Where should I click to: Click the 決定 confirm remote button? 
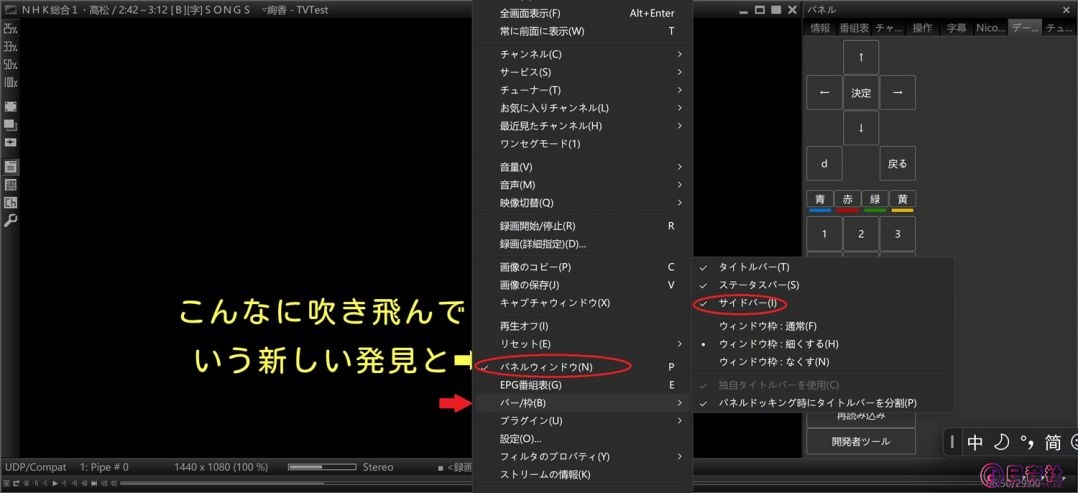pos(861,93)
